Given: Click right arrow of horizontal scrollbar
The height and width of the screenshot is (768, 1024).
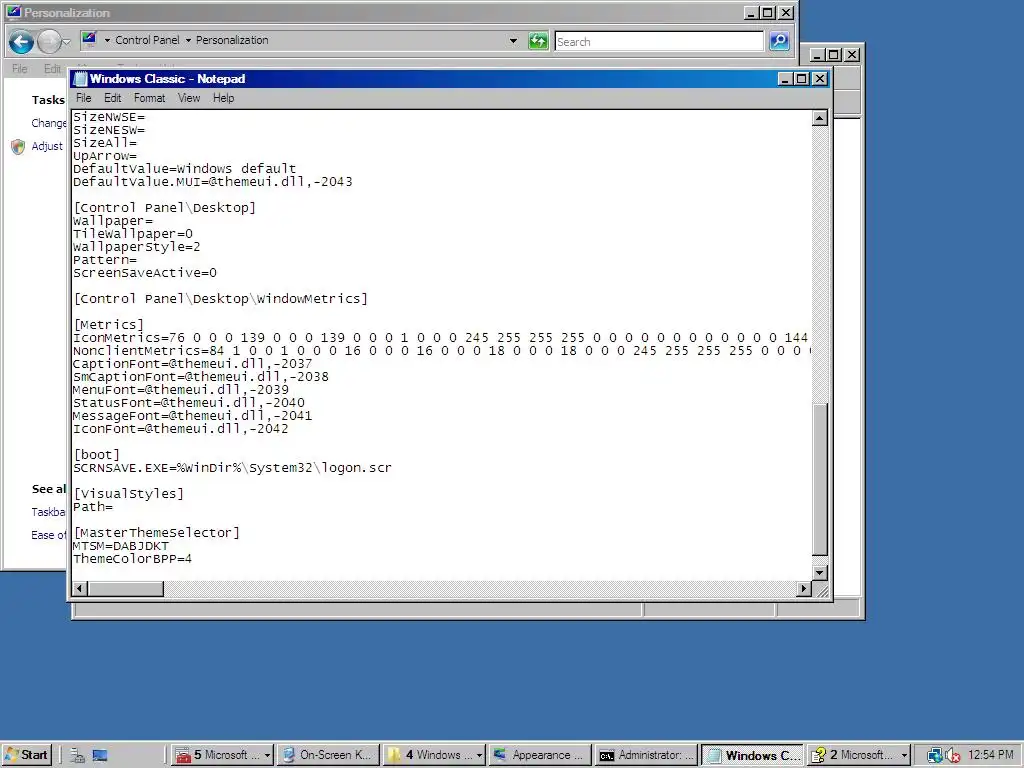Looking at the screenshot, I should pyautogui.click(x=805, y=588).
